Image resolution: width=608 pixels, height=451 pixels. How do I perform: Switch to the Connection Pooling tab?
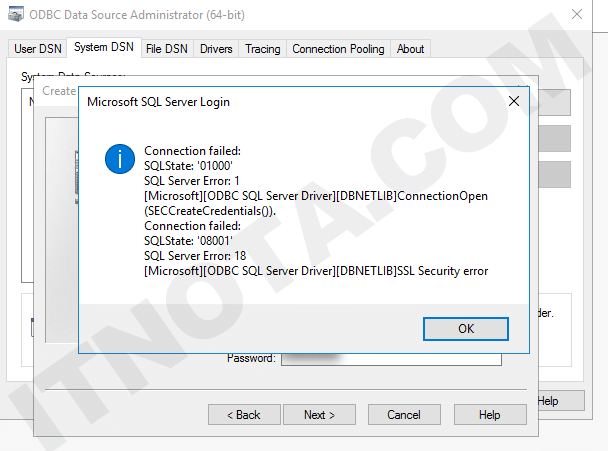pos(337,49)
